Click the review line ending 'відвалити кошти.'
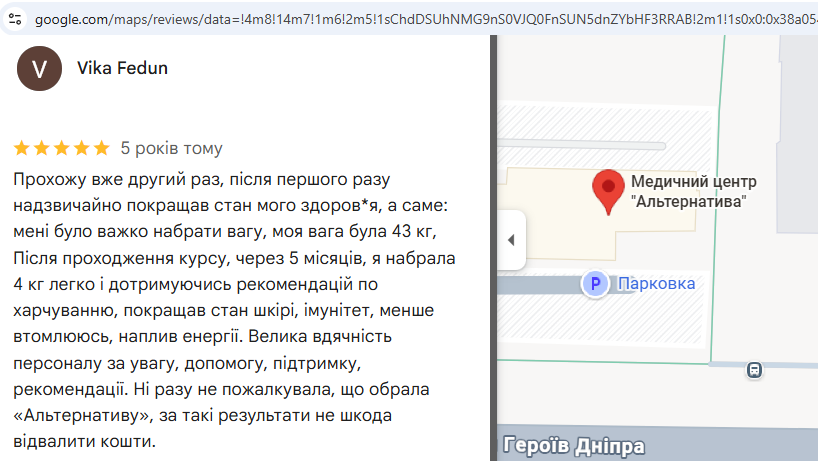 [85, 441]
